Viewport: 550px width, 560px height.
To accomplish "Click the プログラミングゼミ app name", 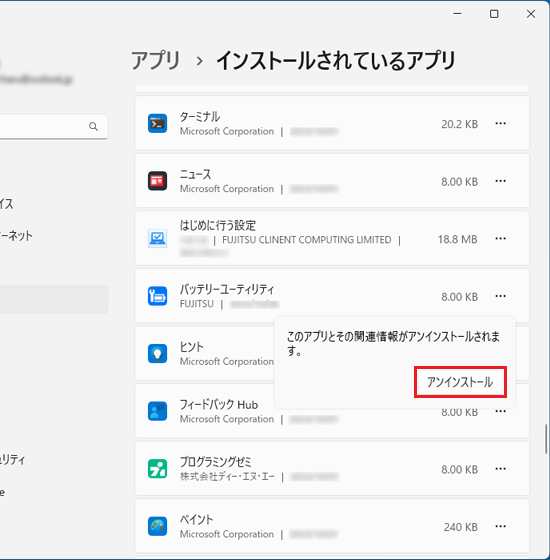I will tap(215, 462).
